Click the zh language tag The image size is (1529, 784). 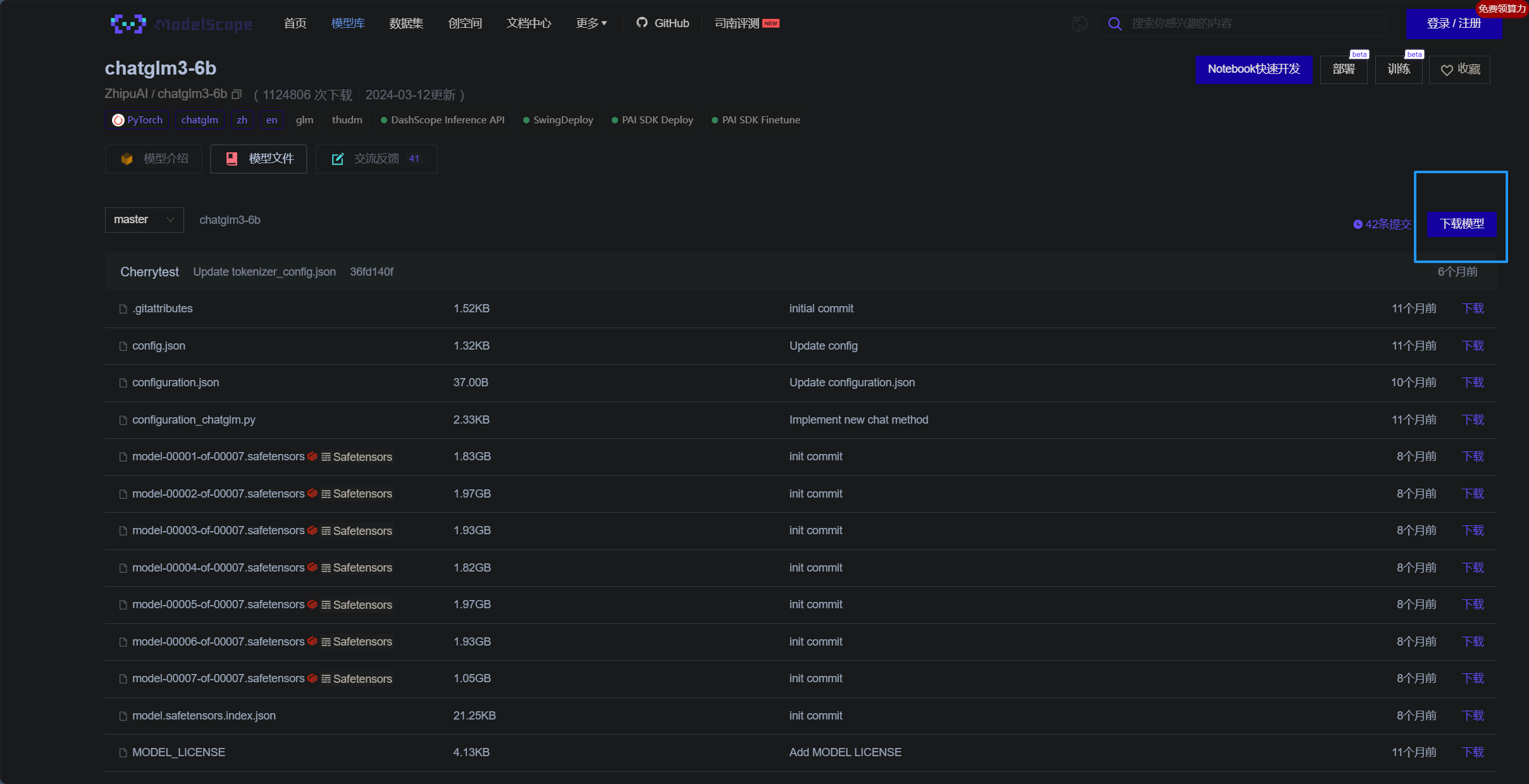pos(242,119)
